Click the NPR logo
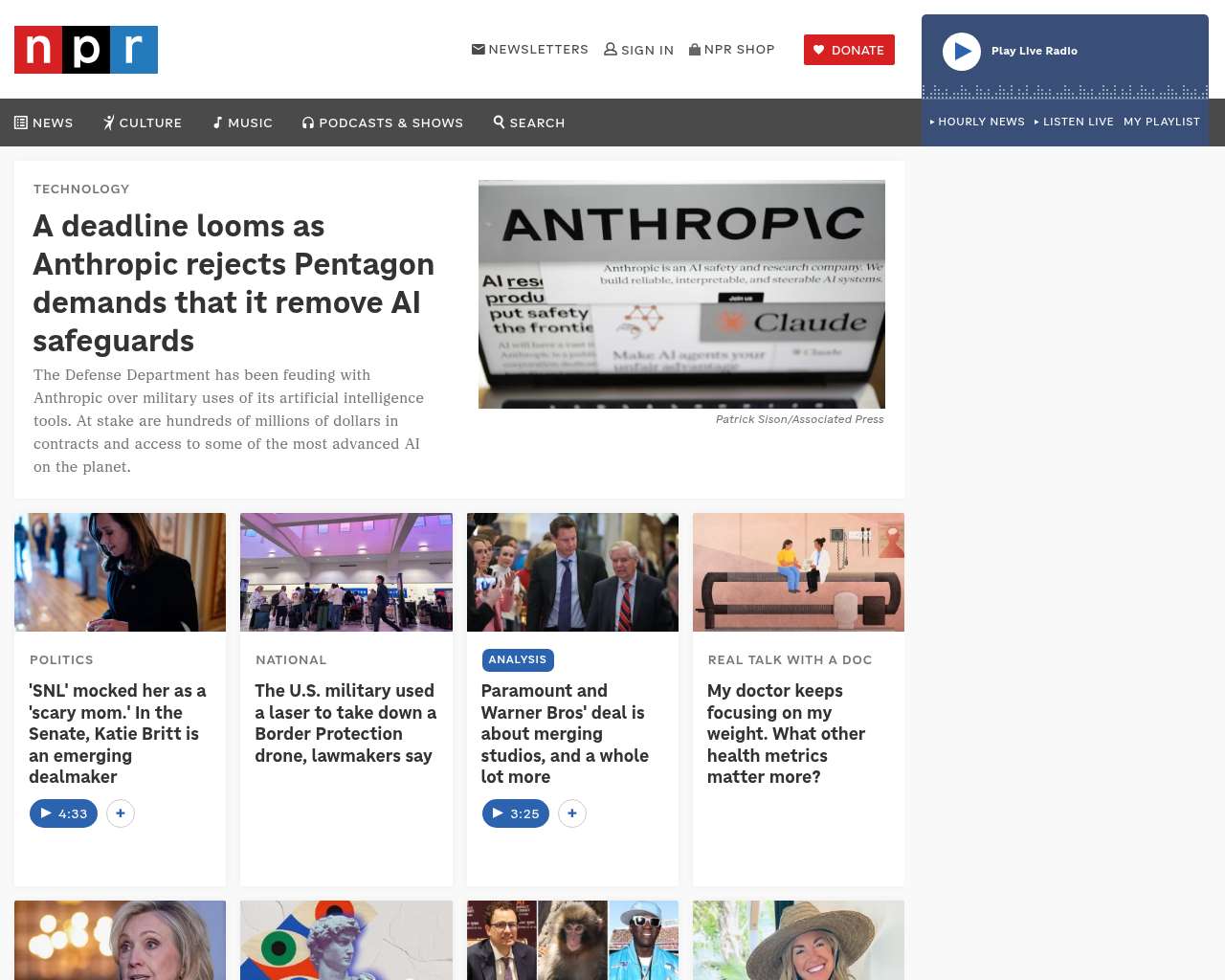Viewport: 1225px width, 980px height. pyautogui.click(x=86, y=50)
